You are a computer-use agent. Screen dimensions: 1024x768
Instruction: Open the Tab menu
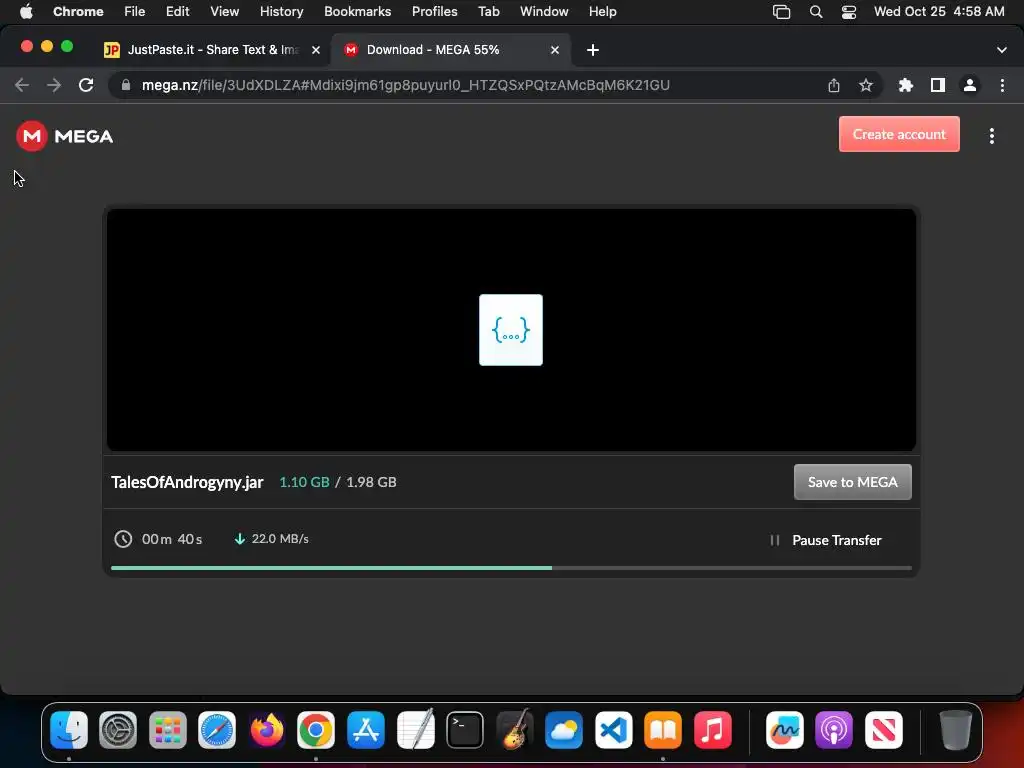(x=488, y=11)
